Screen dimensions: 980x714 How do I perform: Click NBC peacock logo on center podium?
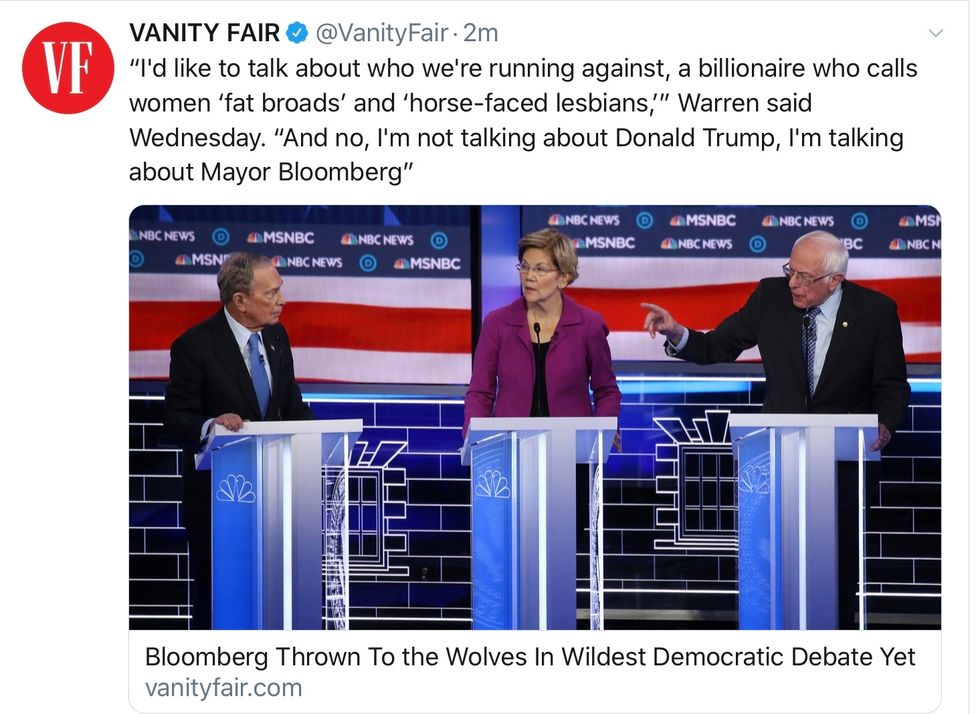tap(492, 484)
